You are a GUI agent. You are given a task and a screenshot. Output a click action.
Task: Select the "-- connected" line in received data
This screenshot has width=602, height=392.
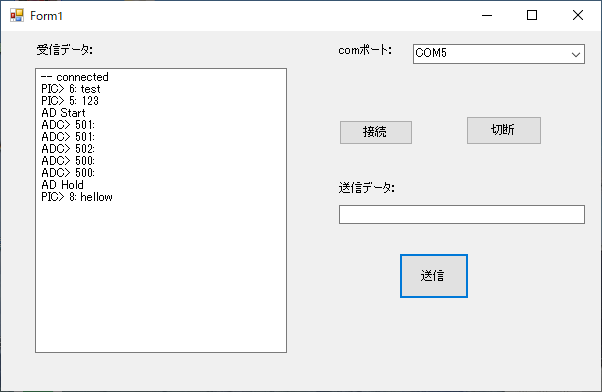coord(75,77)
